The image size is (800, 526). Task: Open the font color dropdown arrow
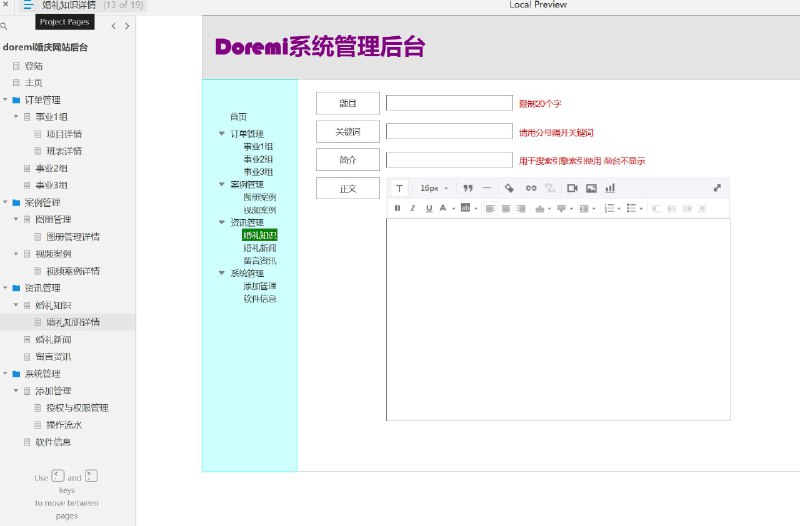[454, 209]
